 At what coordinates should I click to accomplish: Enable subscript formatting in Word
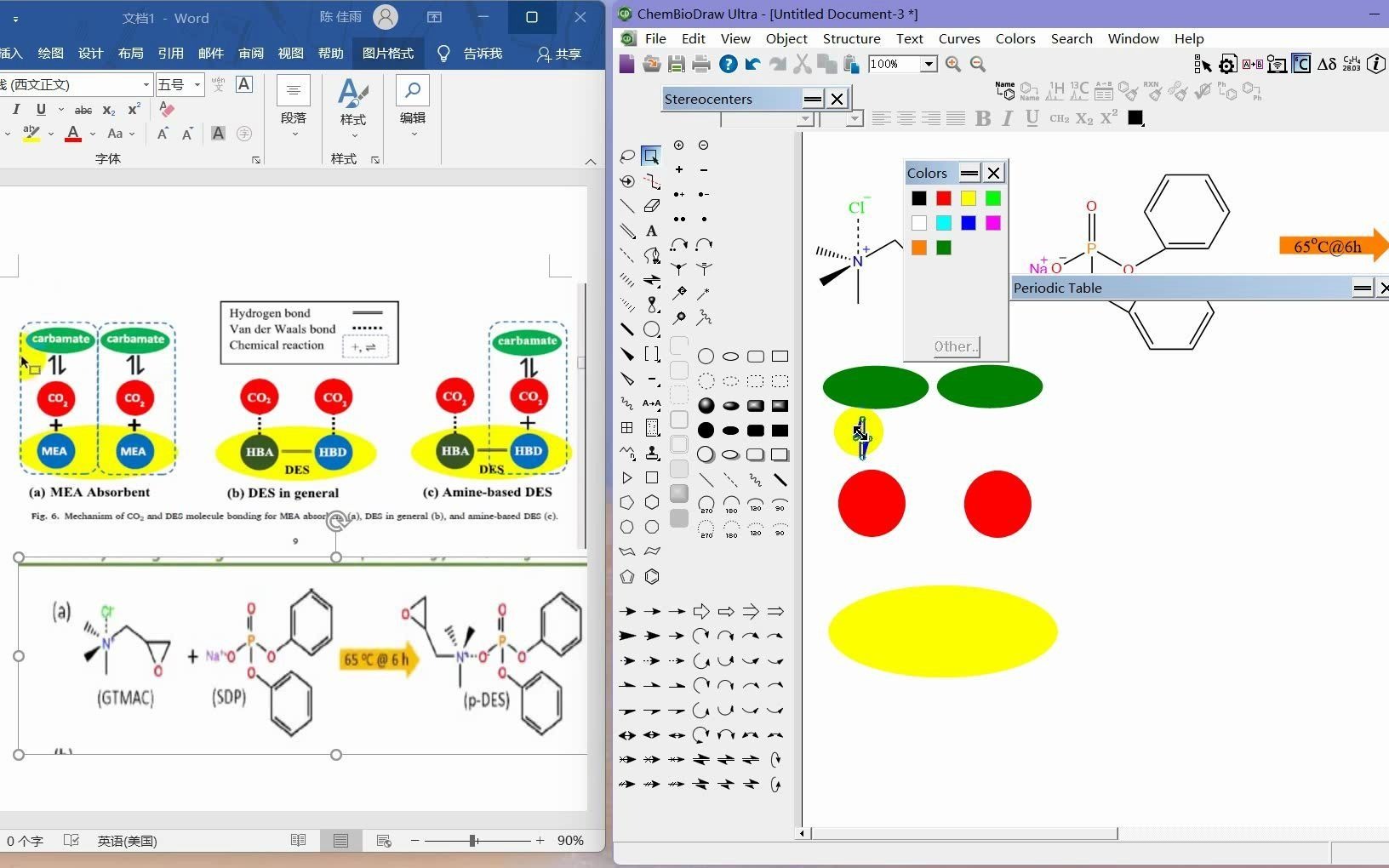pos(108,110)
